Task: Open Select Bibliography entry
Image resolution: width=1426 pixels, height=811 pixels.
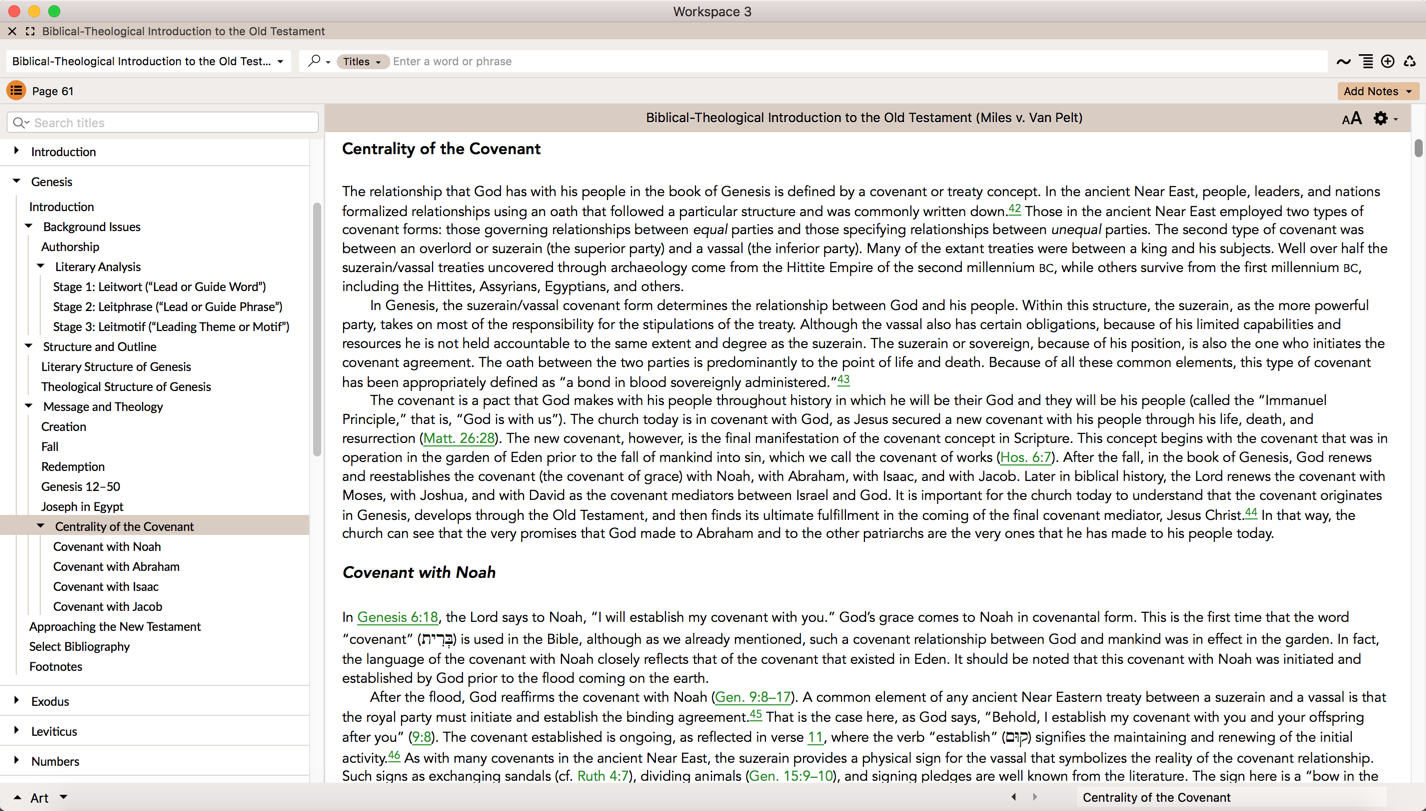Action: click(x=79, y=646)
